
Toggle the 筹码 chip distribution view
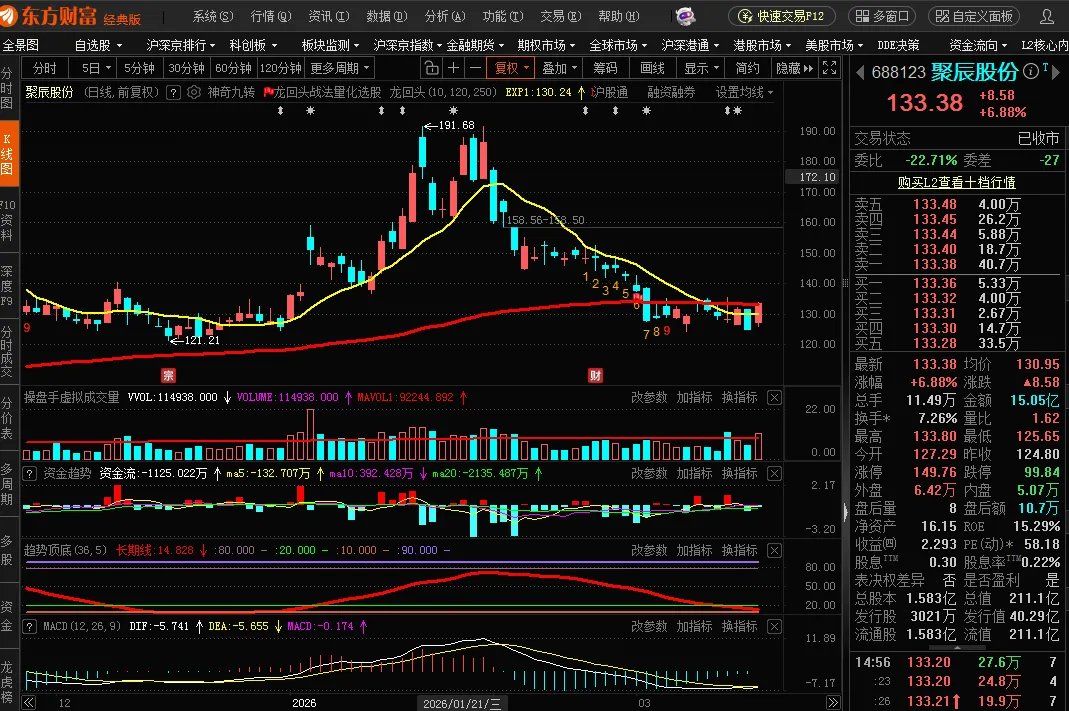(x=605, y=68)
